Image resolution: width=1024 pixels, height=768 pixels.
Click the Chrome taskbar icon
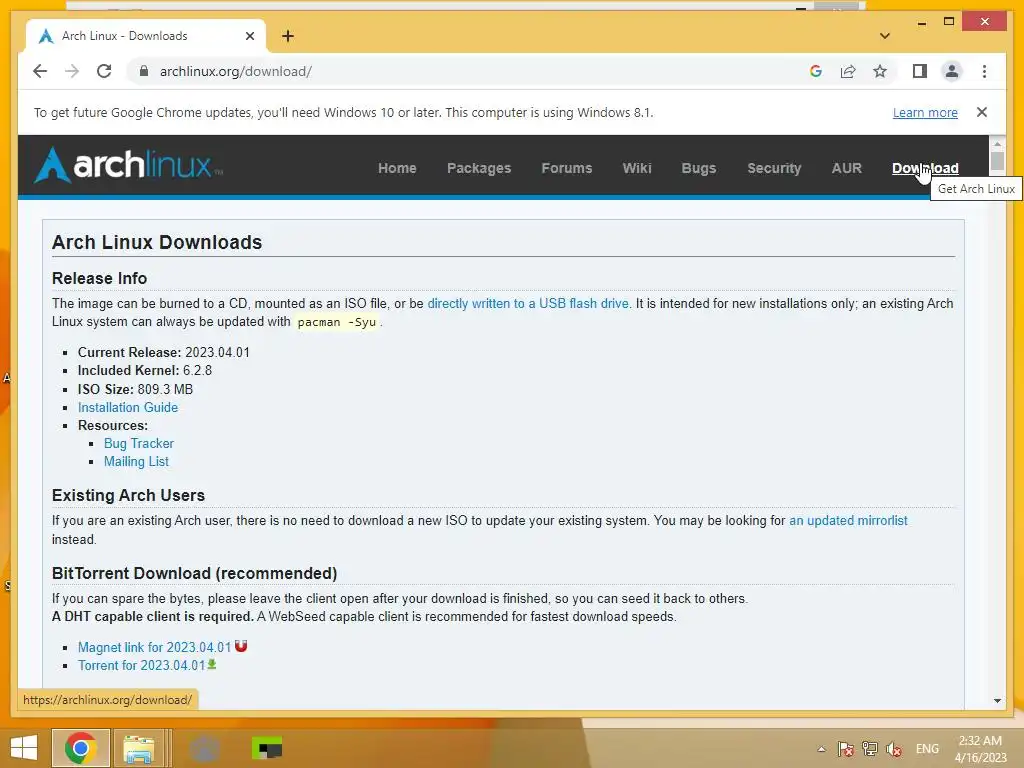pos(80,748)
